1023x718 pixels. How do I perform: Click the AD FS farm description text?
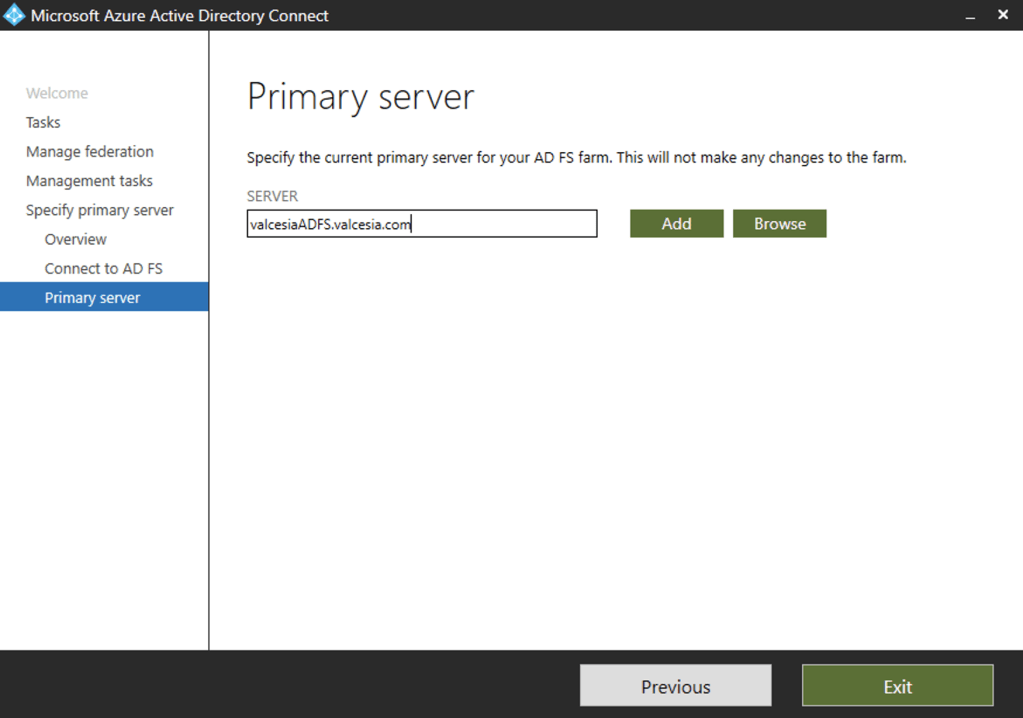(x=576, y=158)
